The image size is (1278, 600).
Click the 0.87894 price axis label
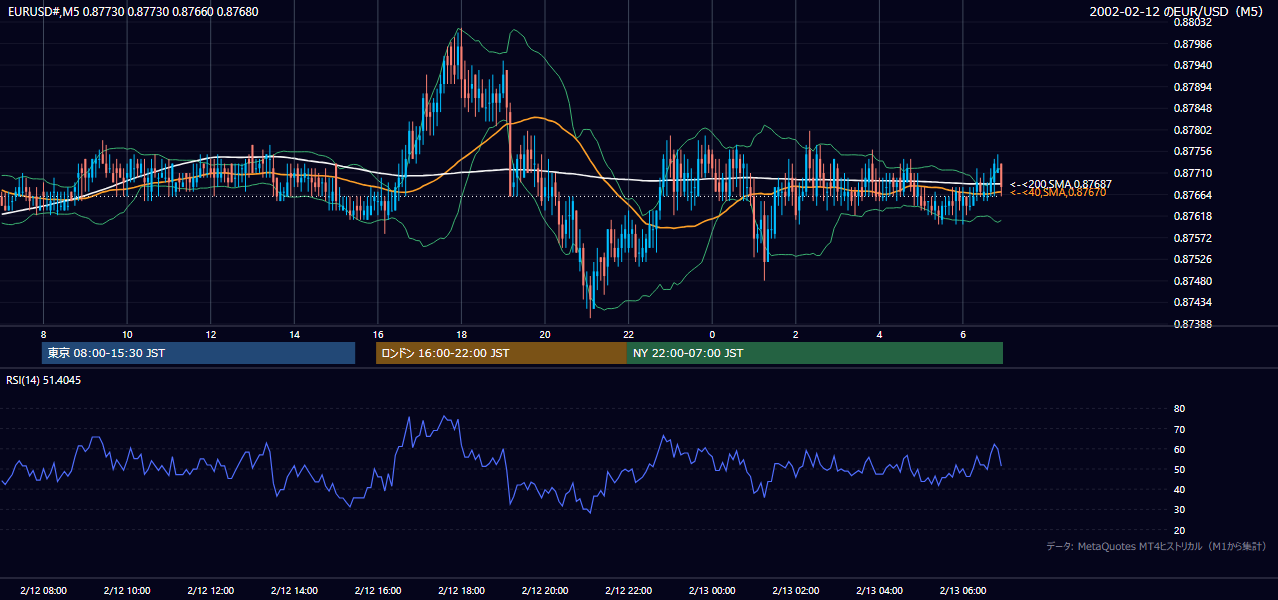(x=1193, y=87)
